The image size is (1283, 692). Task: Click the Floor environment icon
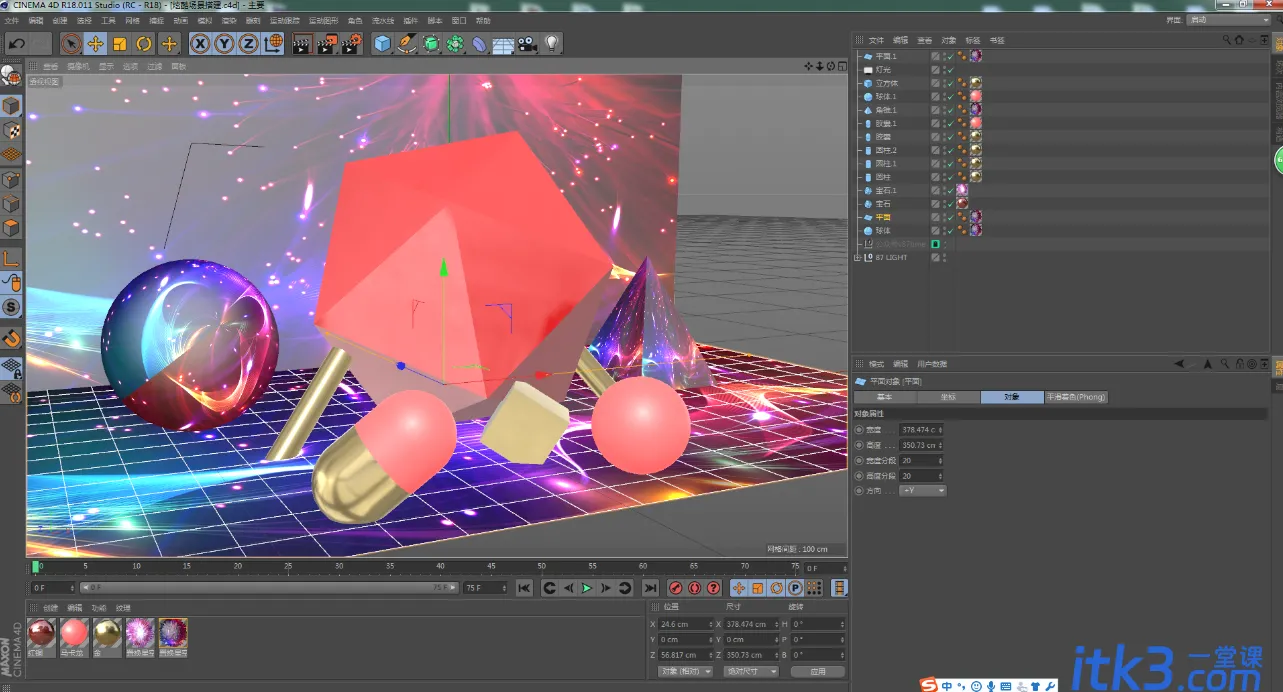[503, 44]
